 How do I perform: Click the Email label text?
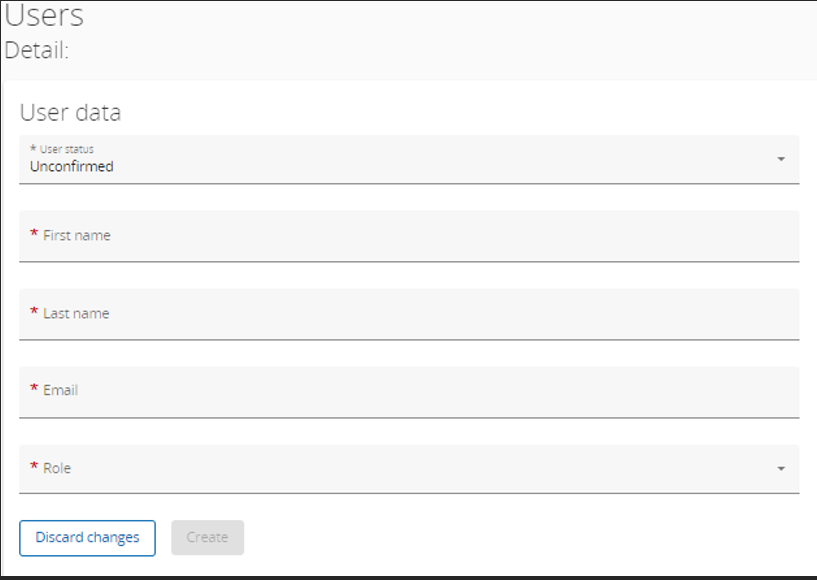(60, 390)
